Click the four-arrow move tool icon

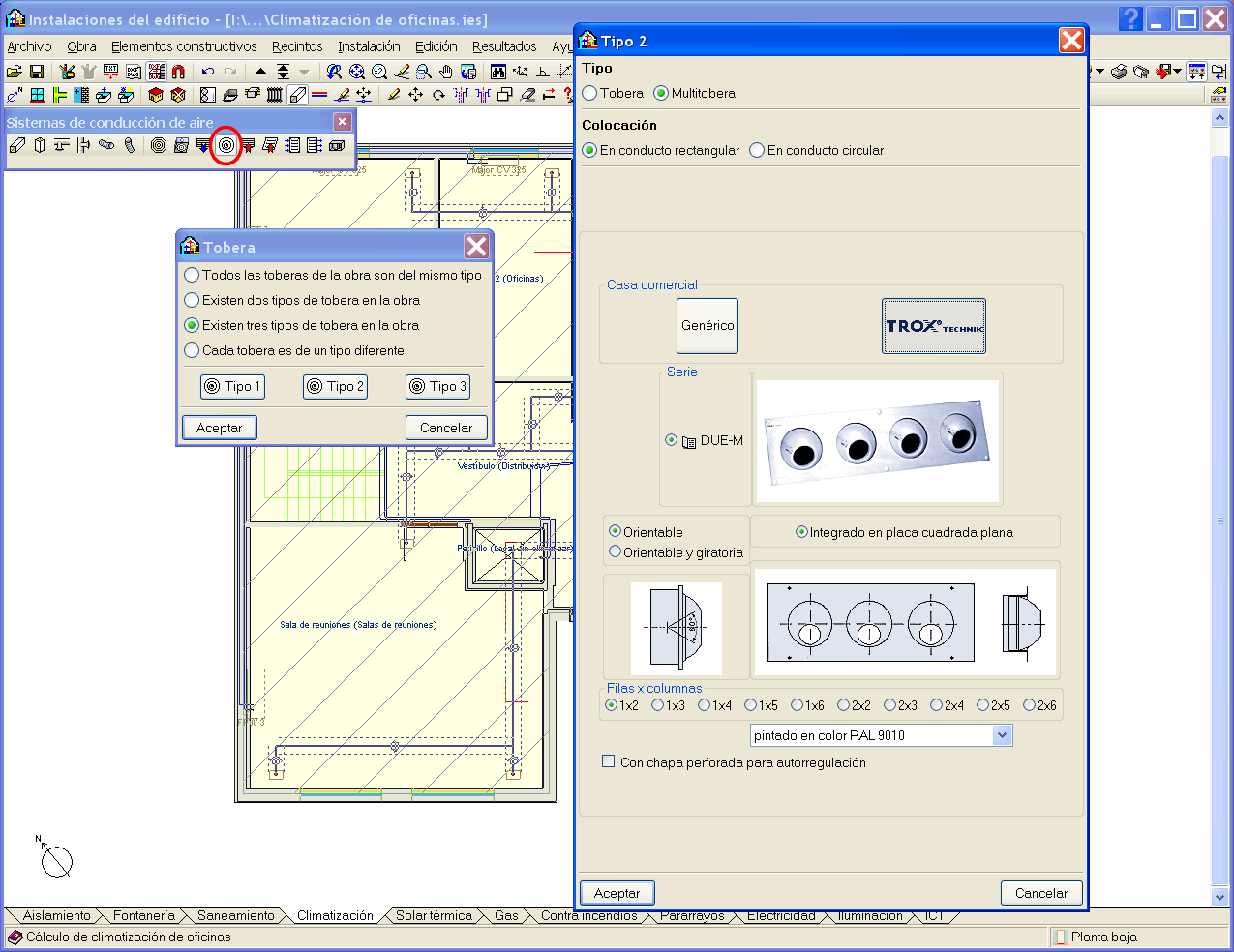(x=415, y=95)
